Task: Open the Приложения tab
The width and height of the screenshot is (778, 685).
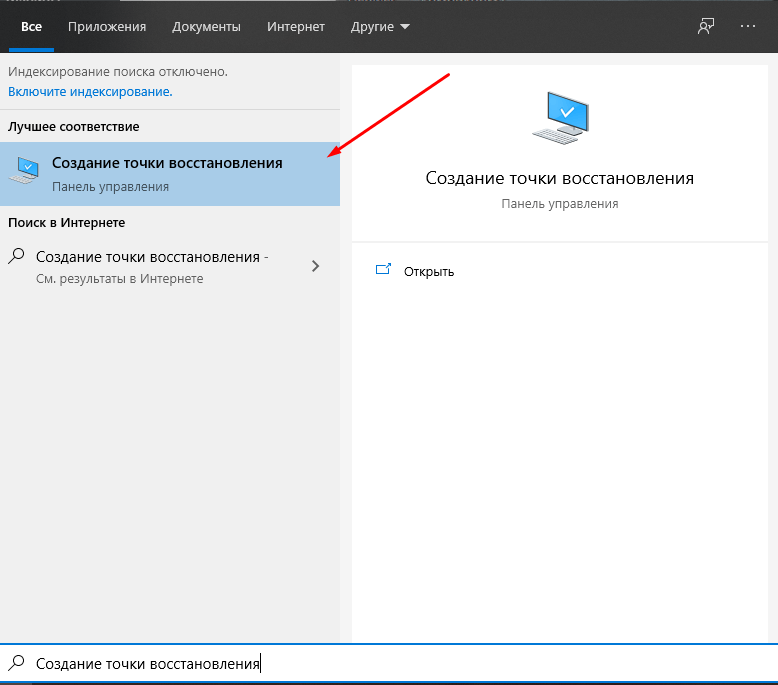Action: (107, 27)
